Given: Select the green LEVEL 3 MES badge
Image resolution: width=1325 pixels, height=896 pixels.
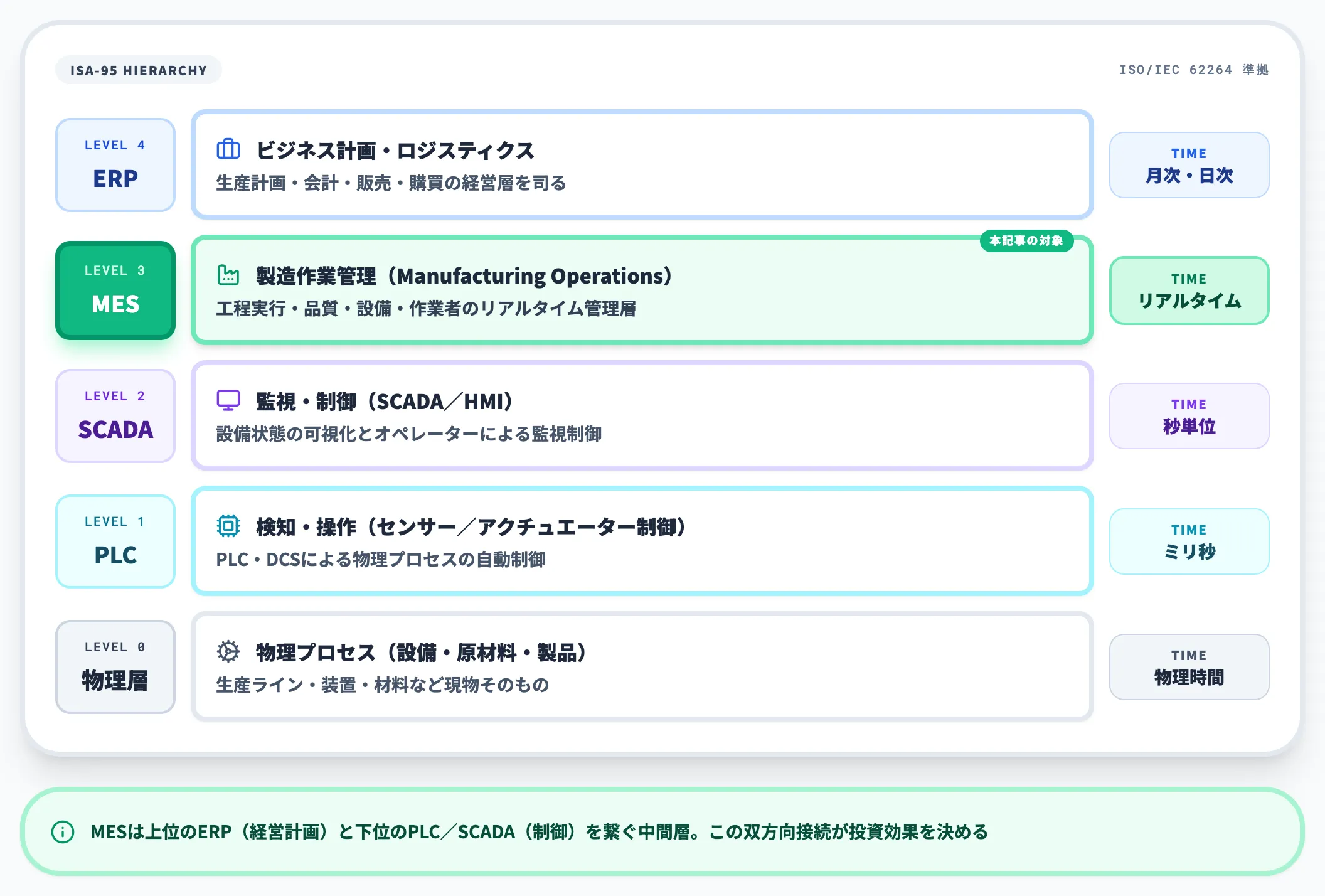Looking at the screenshot, I should pos(115,290).
